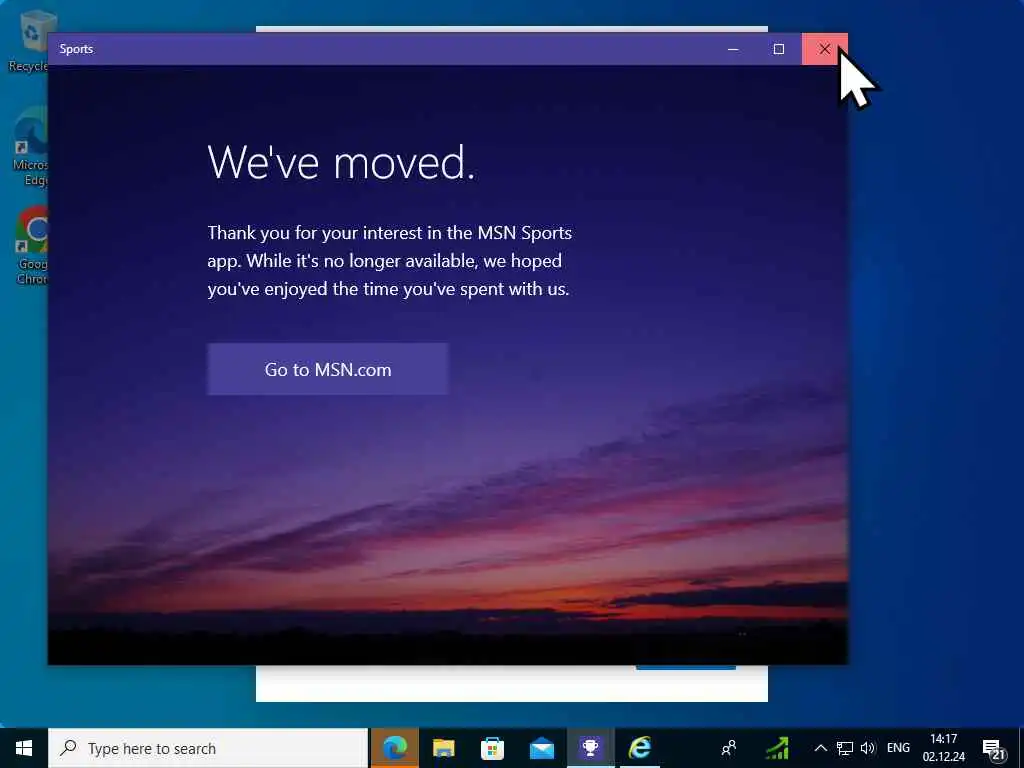The width and height of the screenshot is (1024, 768).
Task: Select the Sports trophy taskbar icon
Action: tap(590, 748)
